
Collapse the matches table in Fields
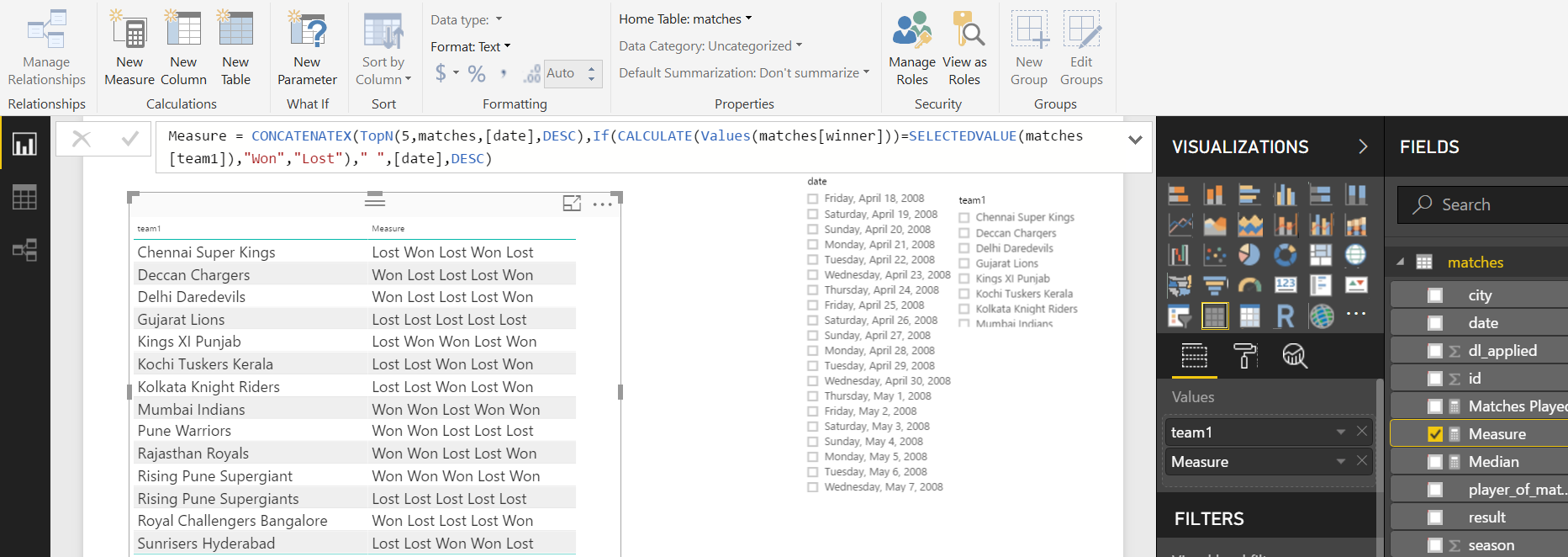coord(1401,263)
